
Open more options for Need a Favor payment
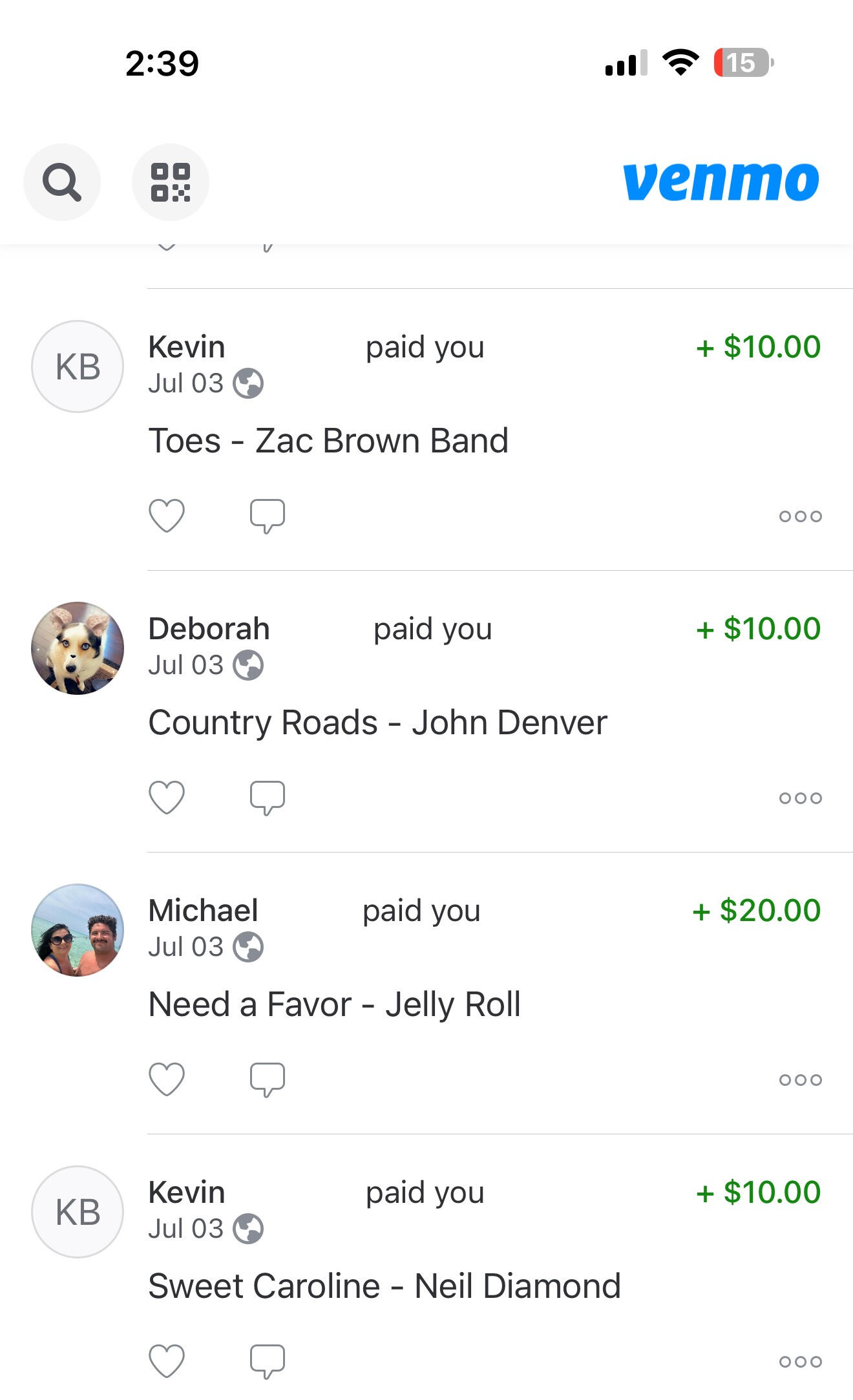(x=800, y=1079)
